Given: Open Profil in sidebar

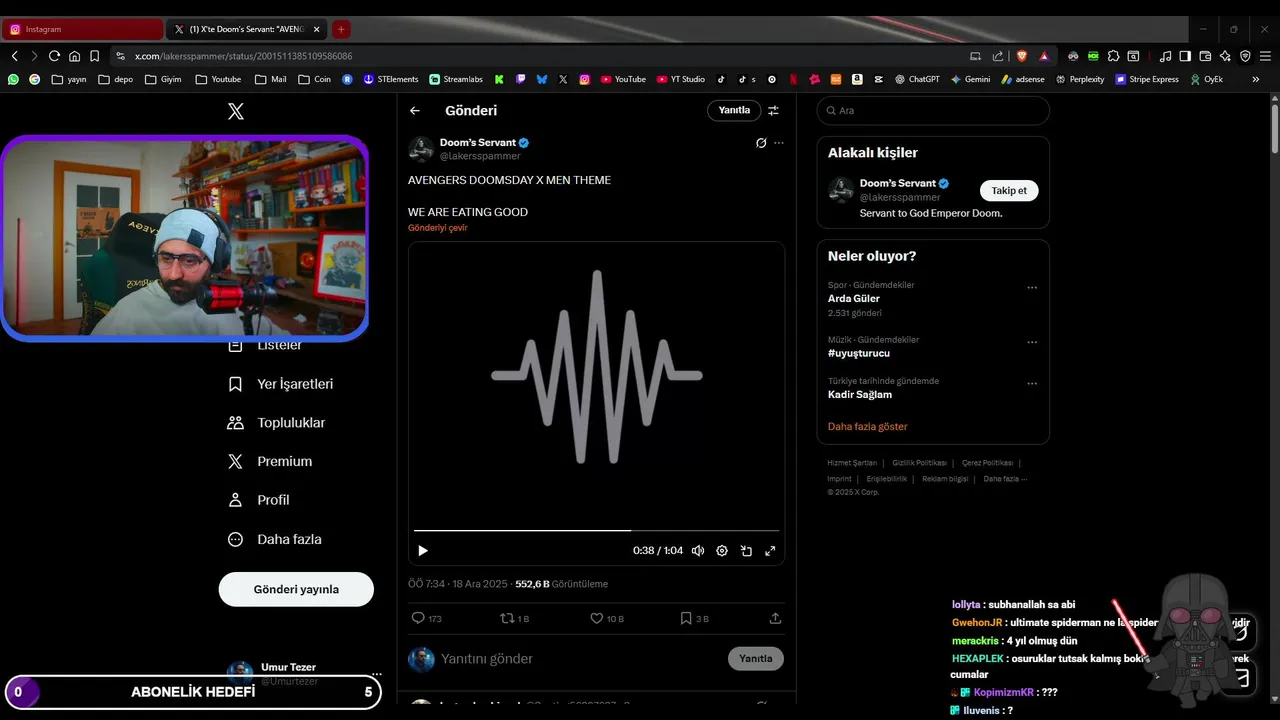Looking at the screenshot, I should point(259,500).
